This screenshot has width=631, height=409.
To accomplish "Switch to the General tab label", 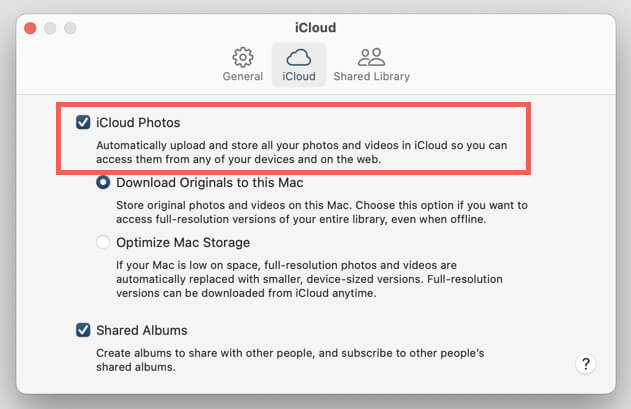I will [x=243, y=76].
